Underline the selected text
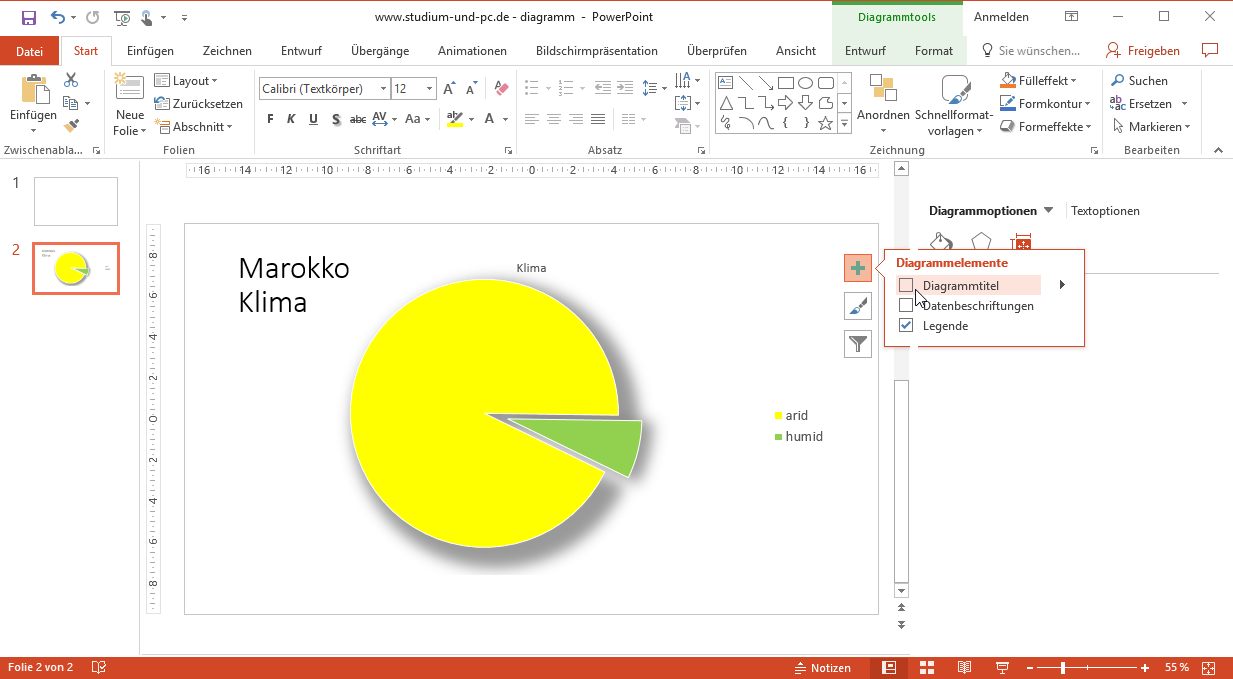The width and height of the screenshot is (1233, 679). (313, 119)
